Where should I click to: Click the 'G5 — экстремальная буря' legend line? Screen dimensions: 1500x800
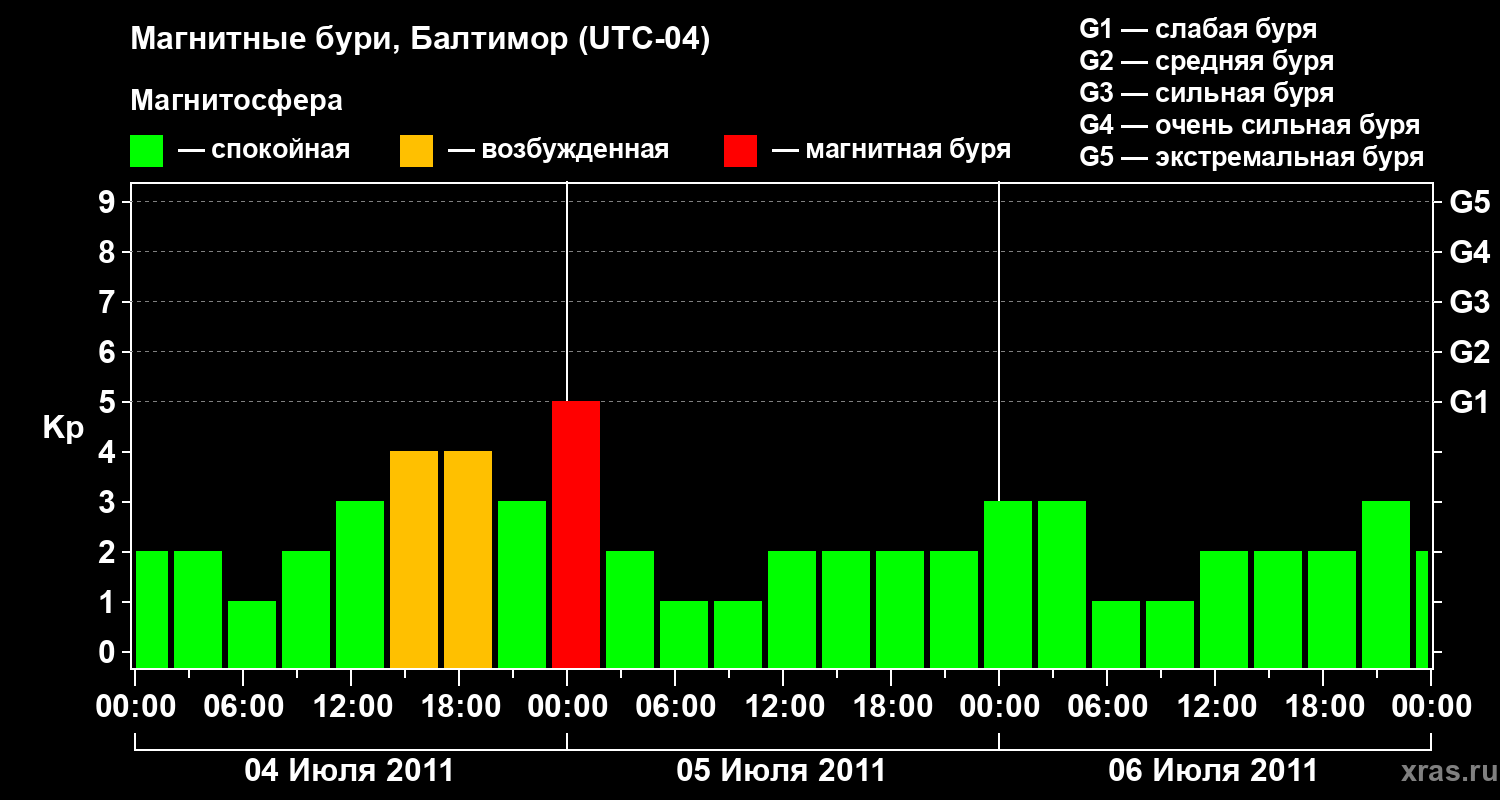point(1252,157)
